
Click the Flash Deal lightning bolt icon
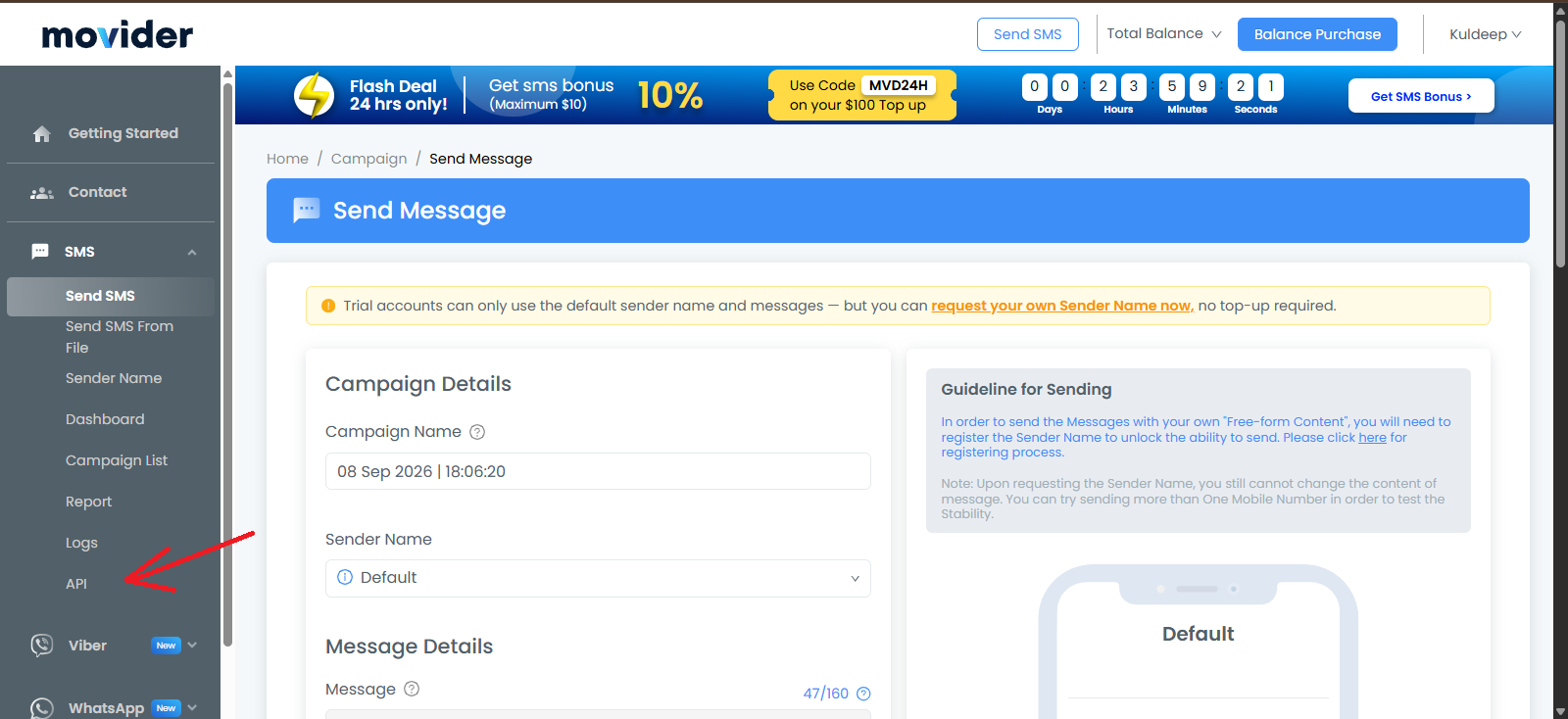click(315, 95)
